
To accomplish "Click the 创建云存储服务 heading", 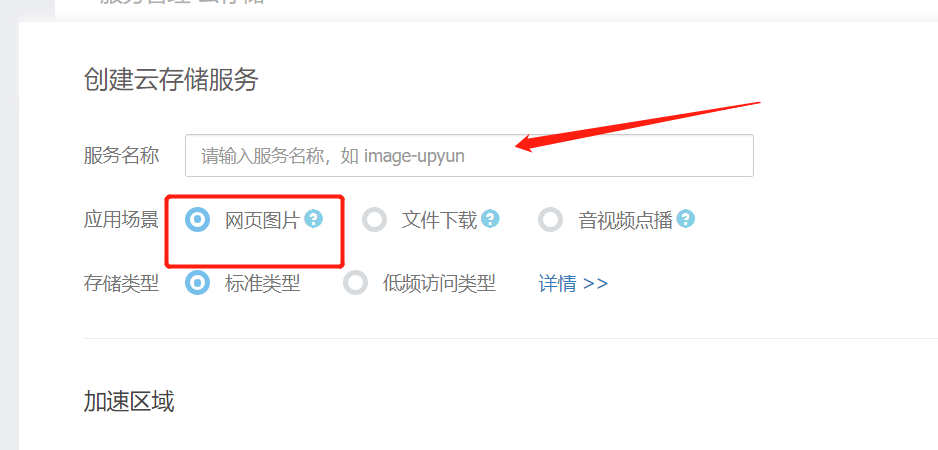I will click(171, 80).
